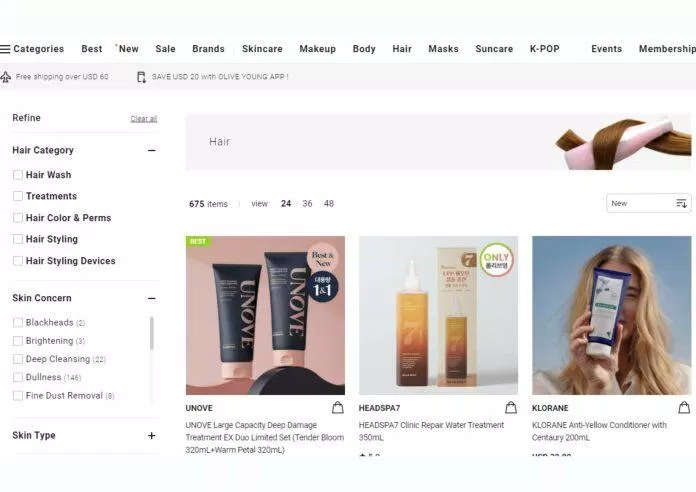Open the K-POP menu item
Image resolution: width=696 pixels, height=492 pixels.
click(544, 49)
